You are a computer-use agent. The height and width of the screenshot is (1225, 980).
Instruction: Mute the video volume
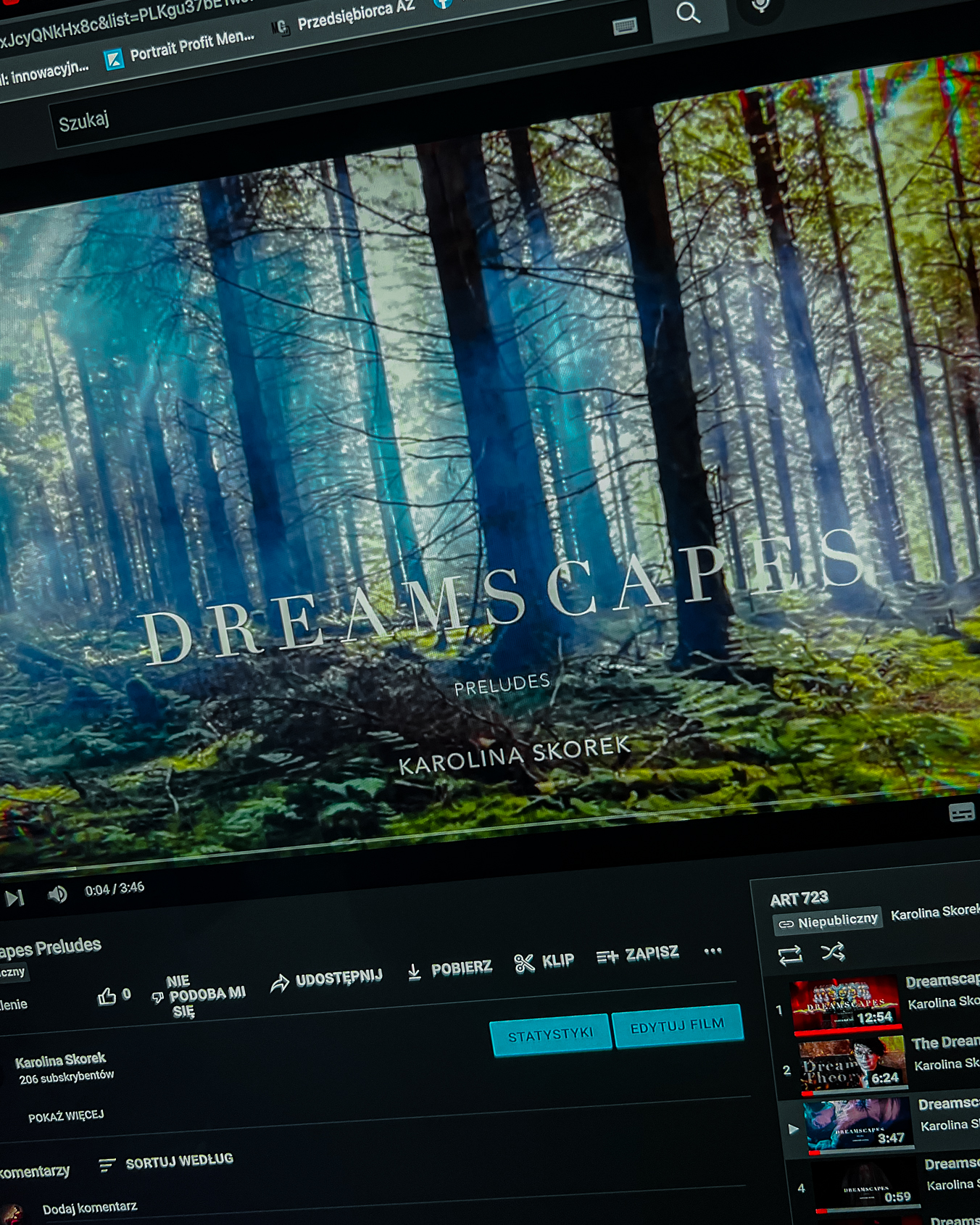tap(57, 894)
